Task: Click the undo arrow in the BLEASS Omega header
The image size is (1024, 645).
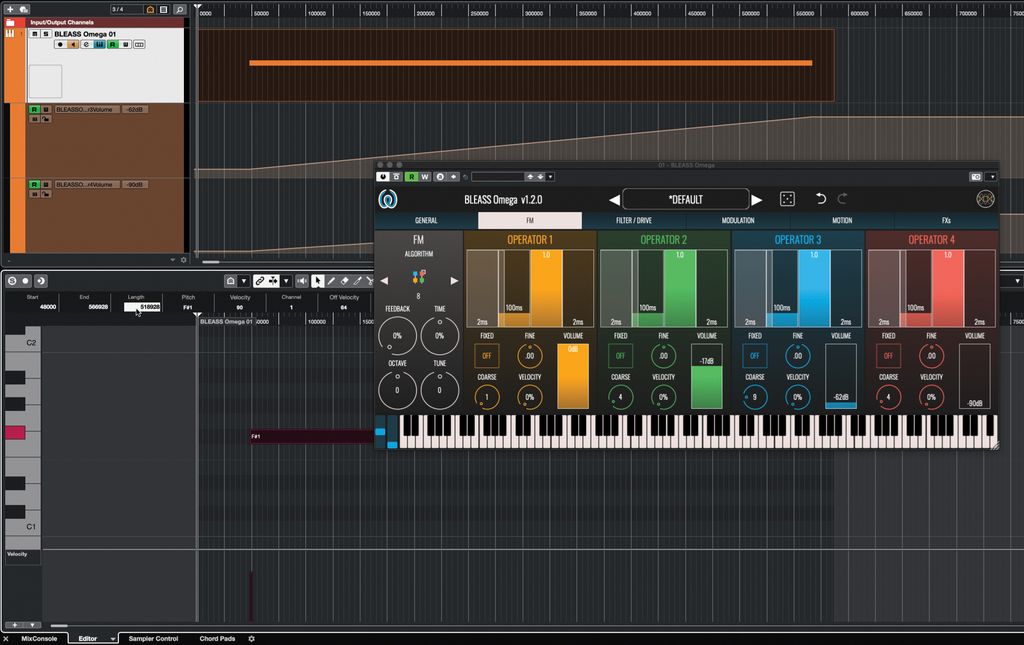Action: 820,198
